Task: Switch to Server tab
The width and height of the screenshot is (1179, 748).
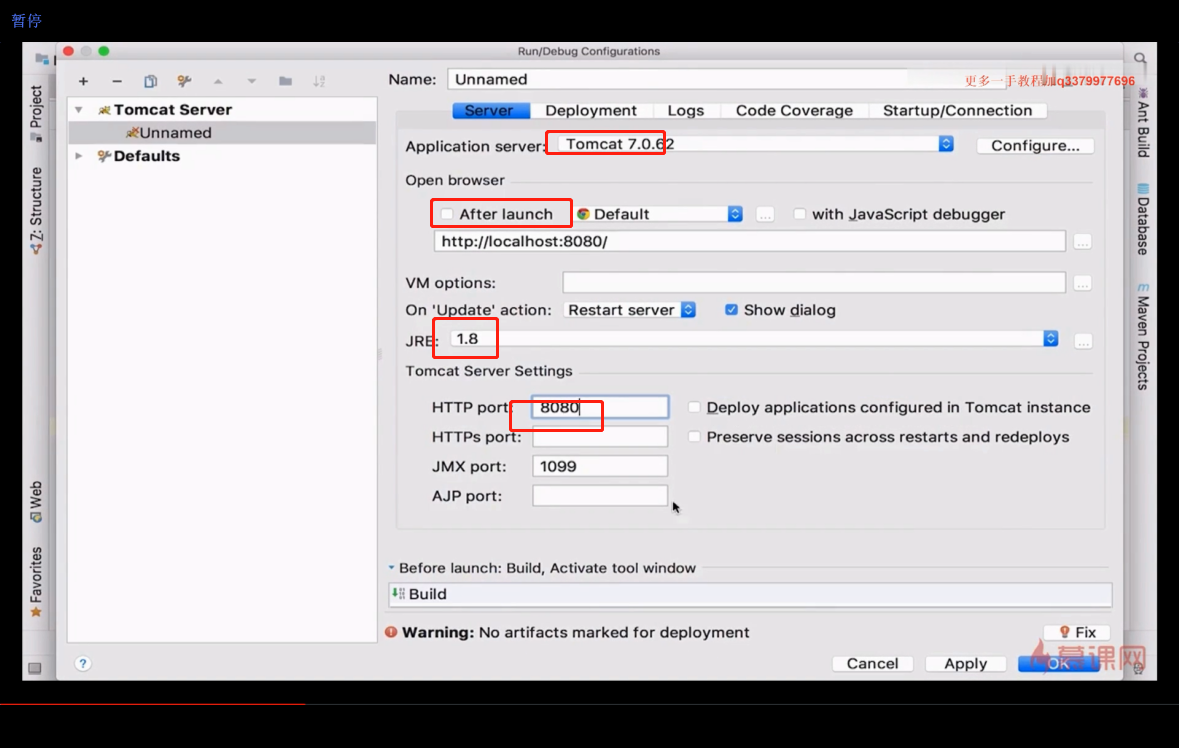Action: (x=489, y=111)
